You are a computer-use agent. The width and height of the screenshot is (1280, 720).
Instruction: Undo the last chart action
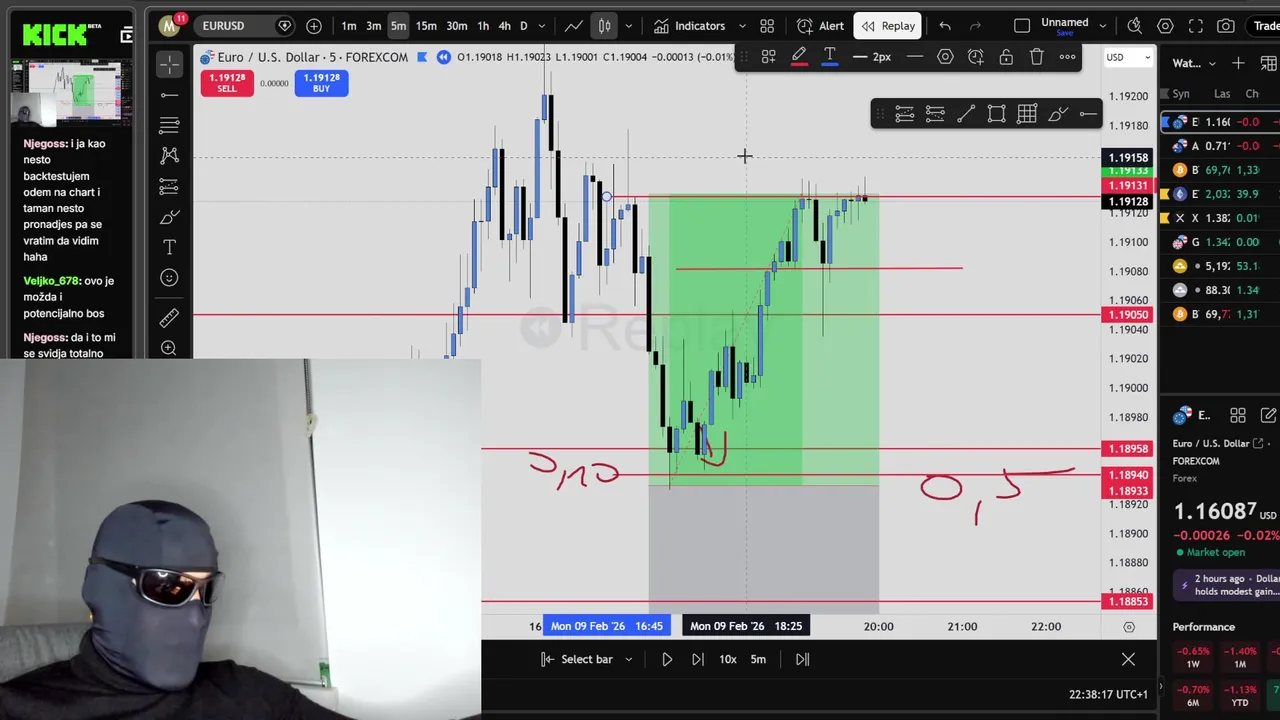pyautogui.click(x=945, y=26)
